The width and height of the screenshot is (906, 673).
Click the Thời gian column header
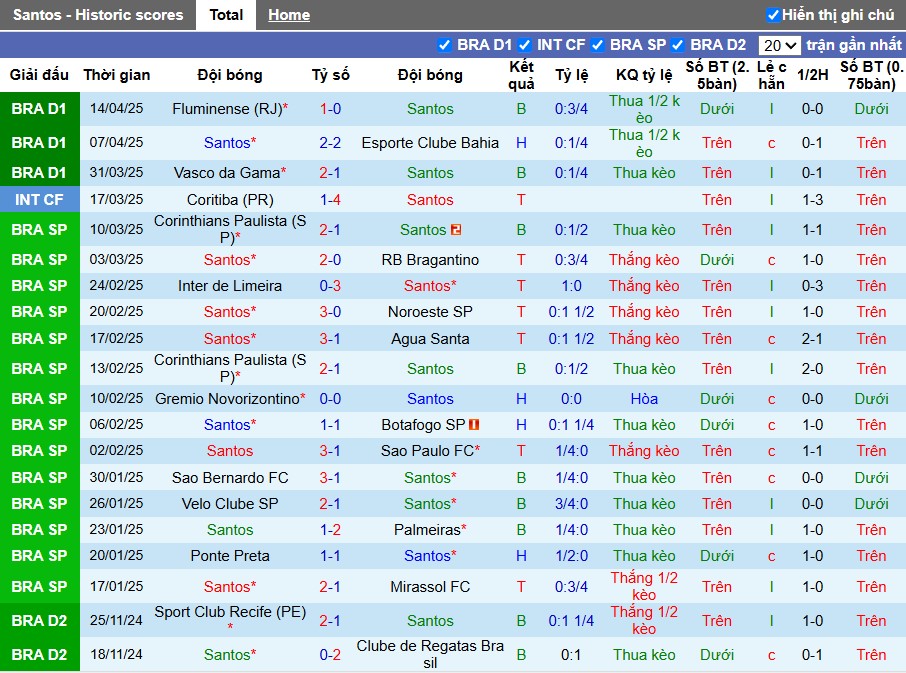pos(117,75)
